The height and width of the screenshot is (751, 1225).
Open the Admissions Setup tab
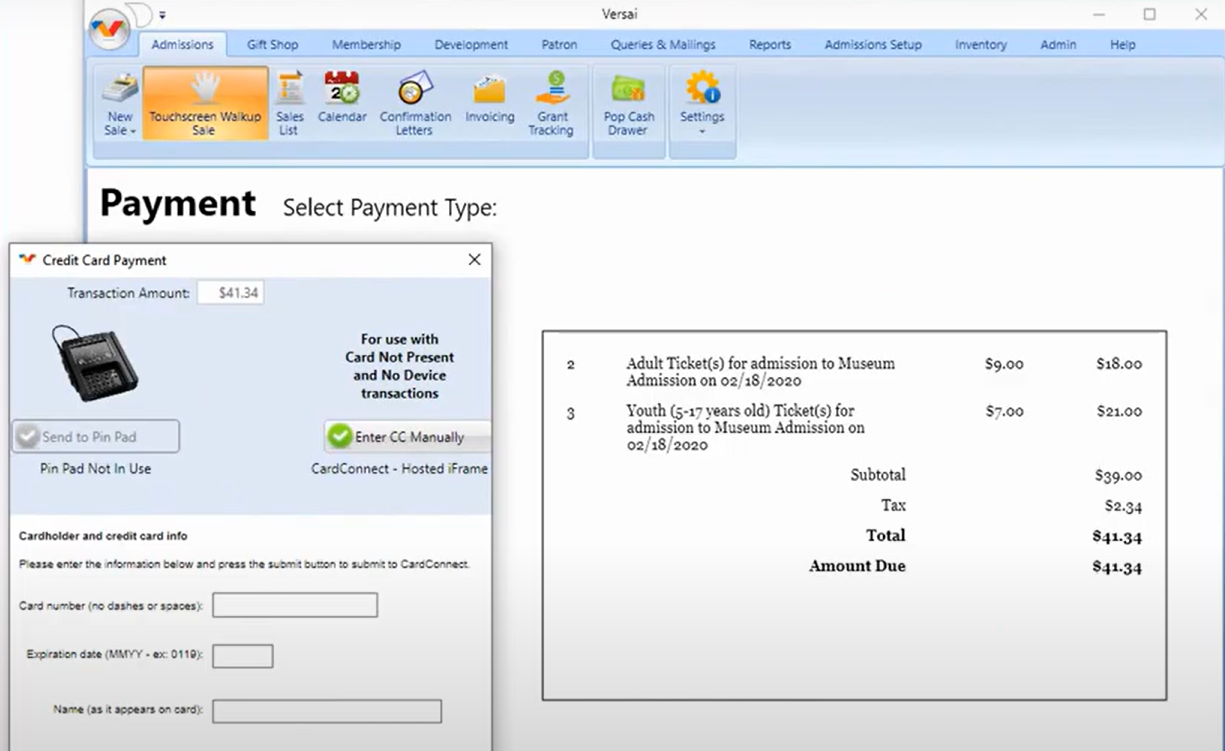tap(872, 44)
